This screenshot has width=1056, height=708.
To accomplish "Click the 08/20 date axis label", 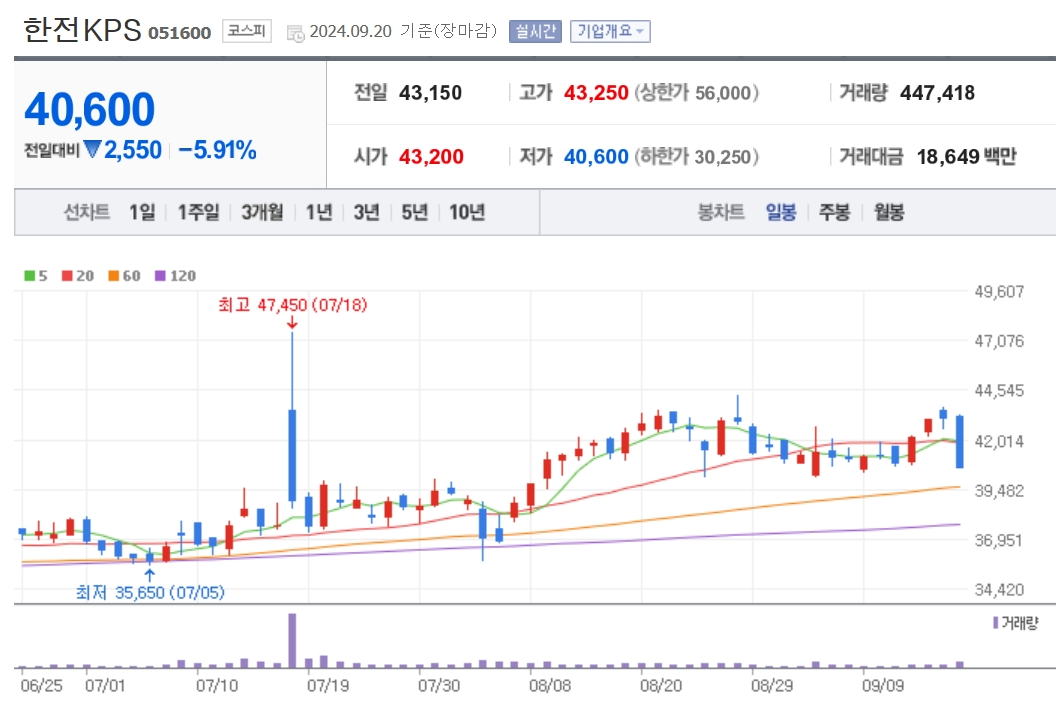I will [x=661, y=686].
